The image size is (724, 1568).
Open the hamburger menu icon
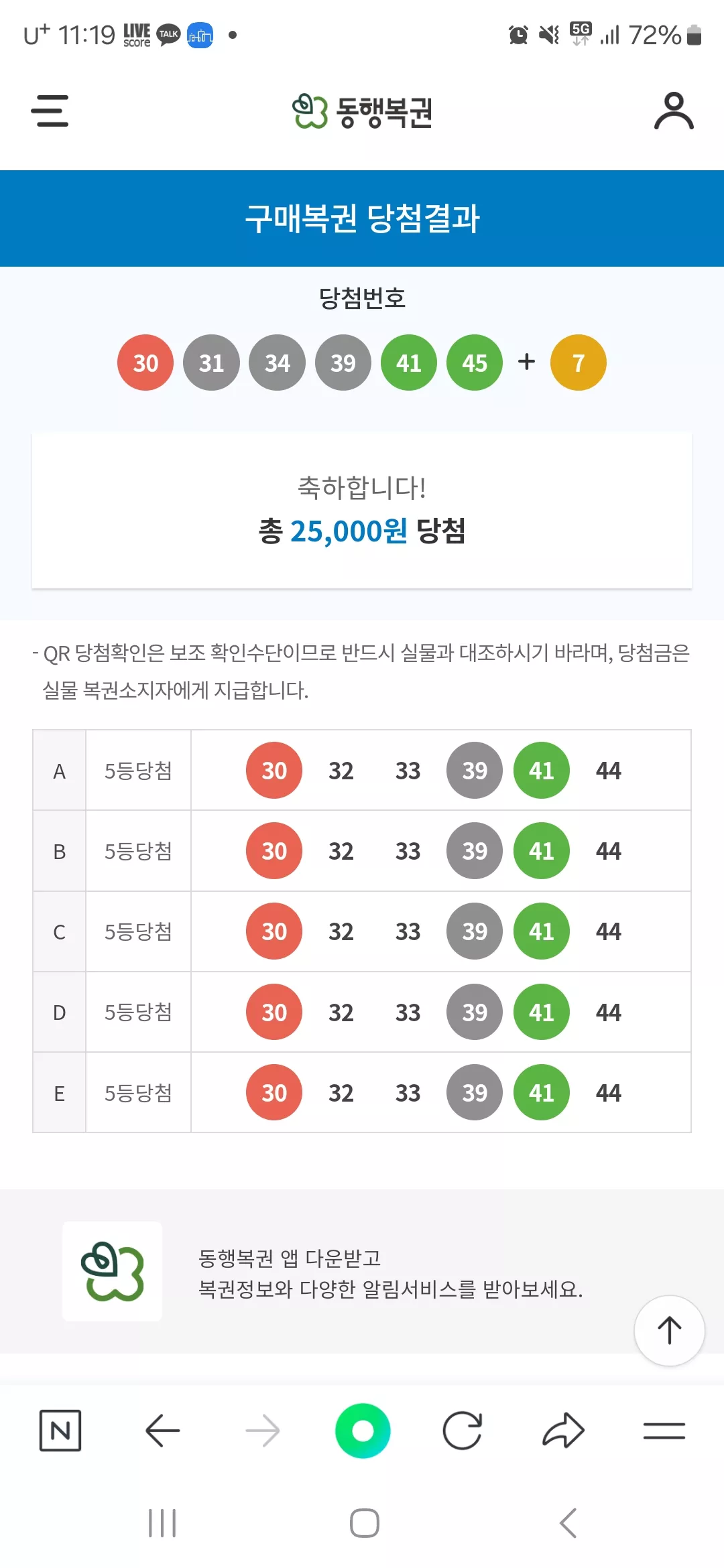[x=50, y=111]
